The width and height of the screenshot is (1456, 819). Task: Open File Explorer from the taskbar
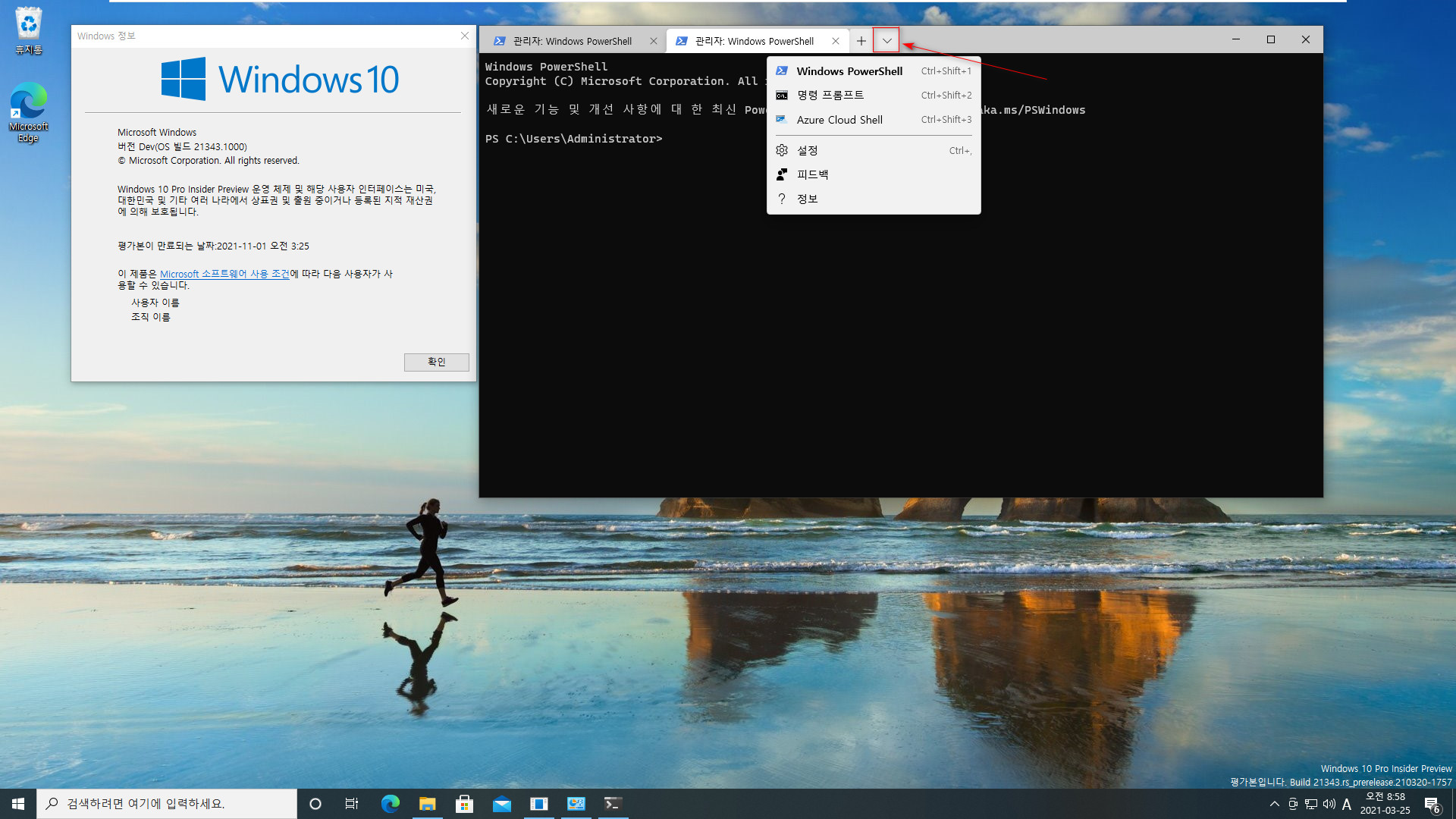click(428, 804)
